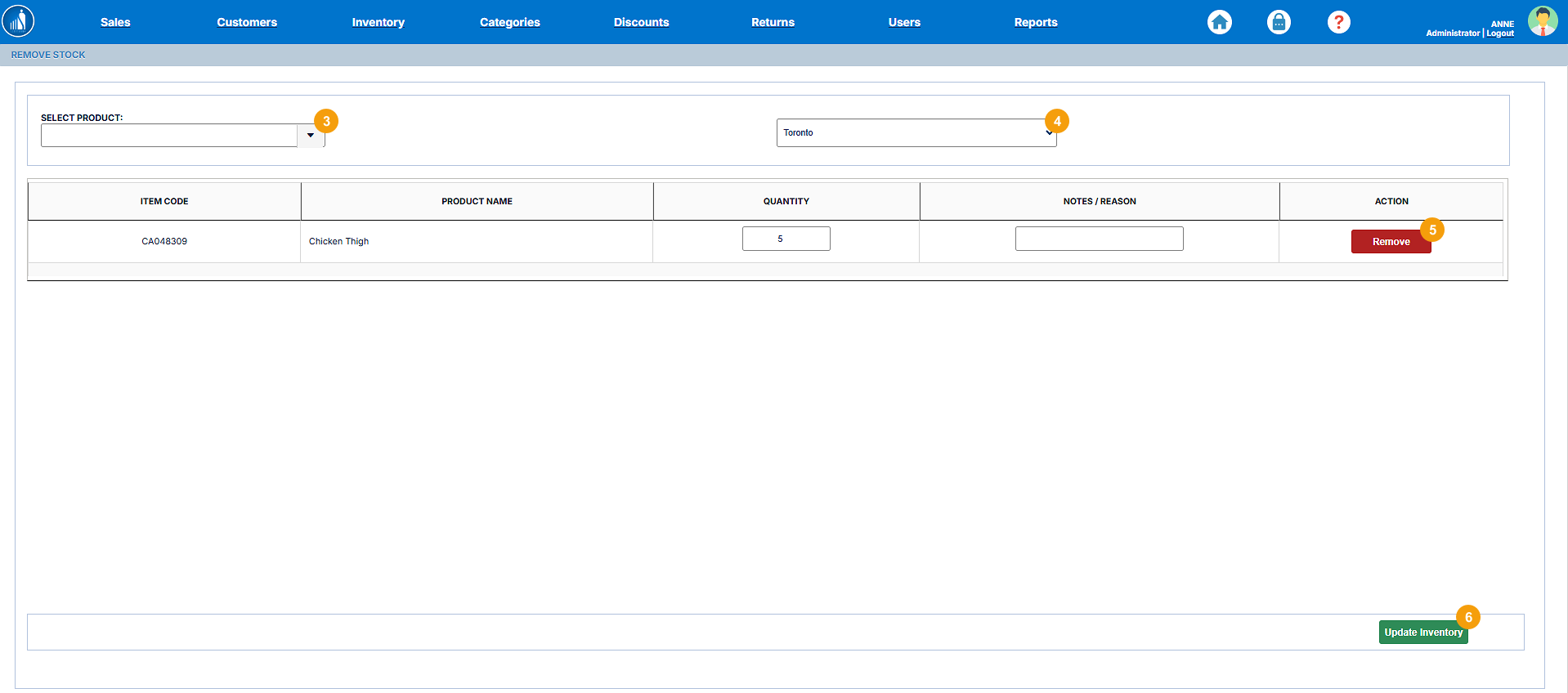
Task: Click the Chicken Thigh quantity field
Action: (786, 239)
